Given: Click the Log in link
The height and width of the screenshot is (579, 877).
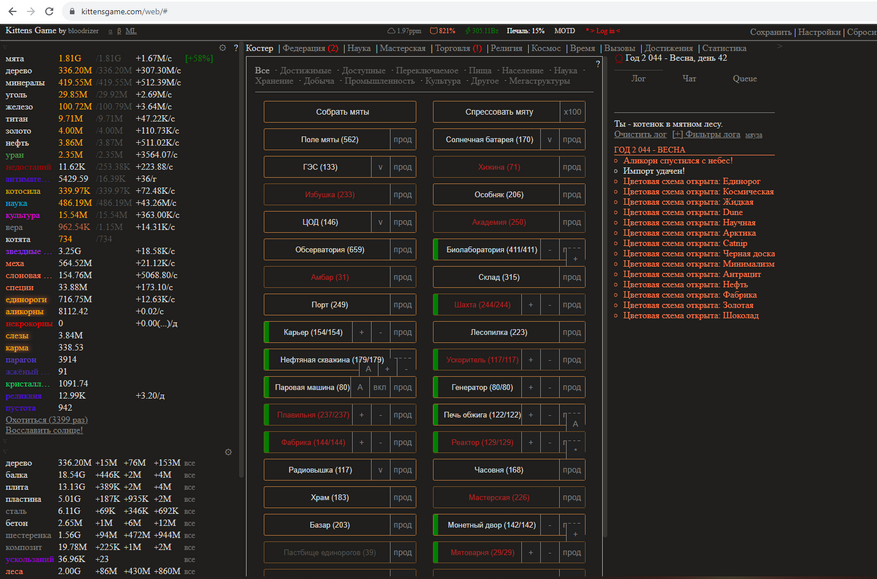Looking at the screenshot, I should [605, 31].
